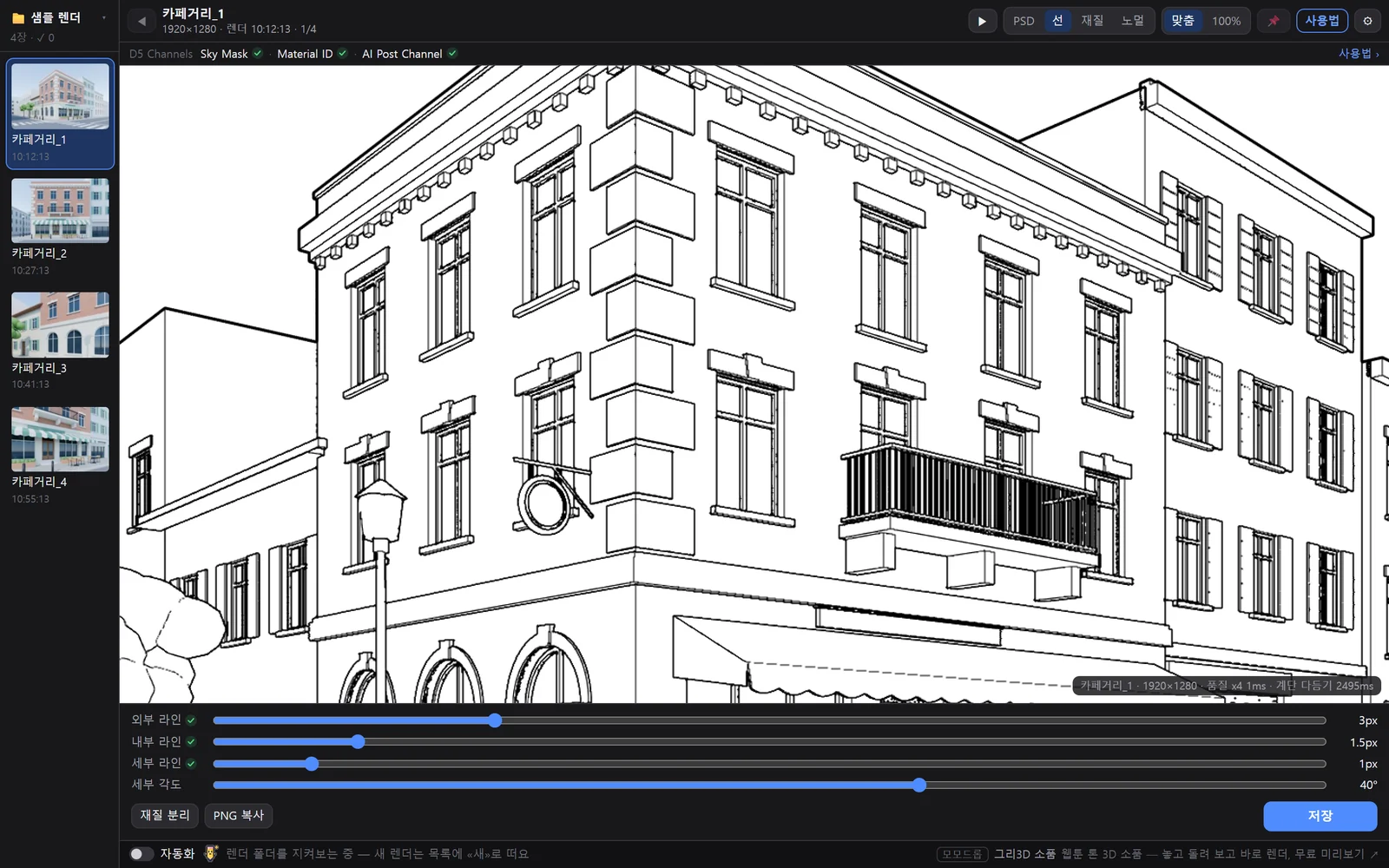Image resolution: width=1389 pixels, height=868 pixels.
Task: Switch to the 재질 view tab
Action: point(1092,21)
